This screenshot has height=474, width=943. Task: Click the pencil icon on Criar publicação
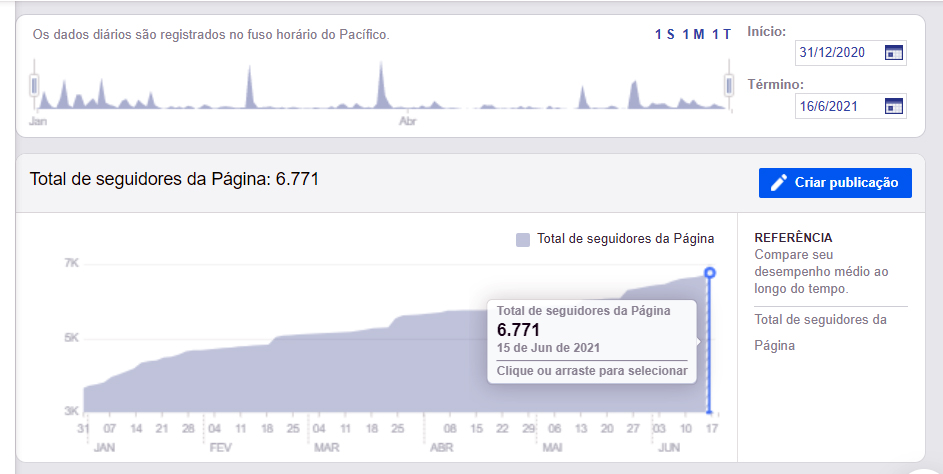click(x=779, y=183)
